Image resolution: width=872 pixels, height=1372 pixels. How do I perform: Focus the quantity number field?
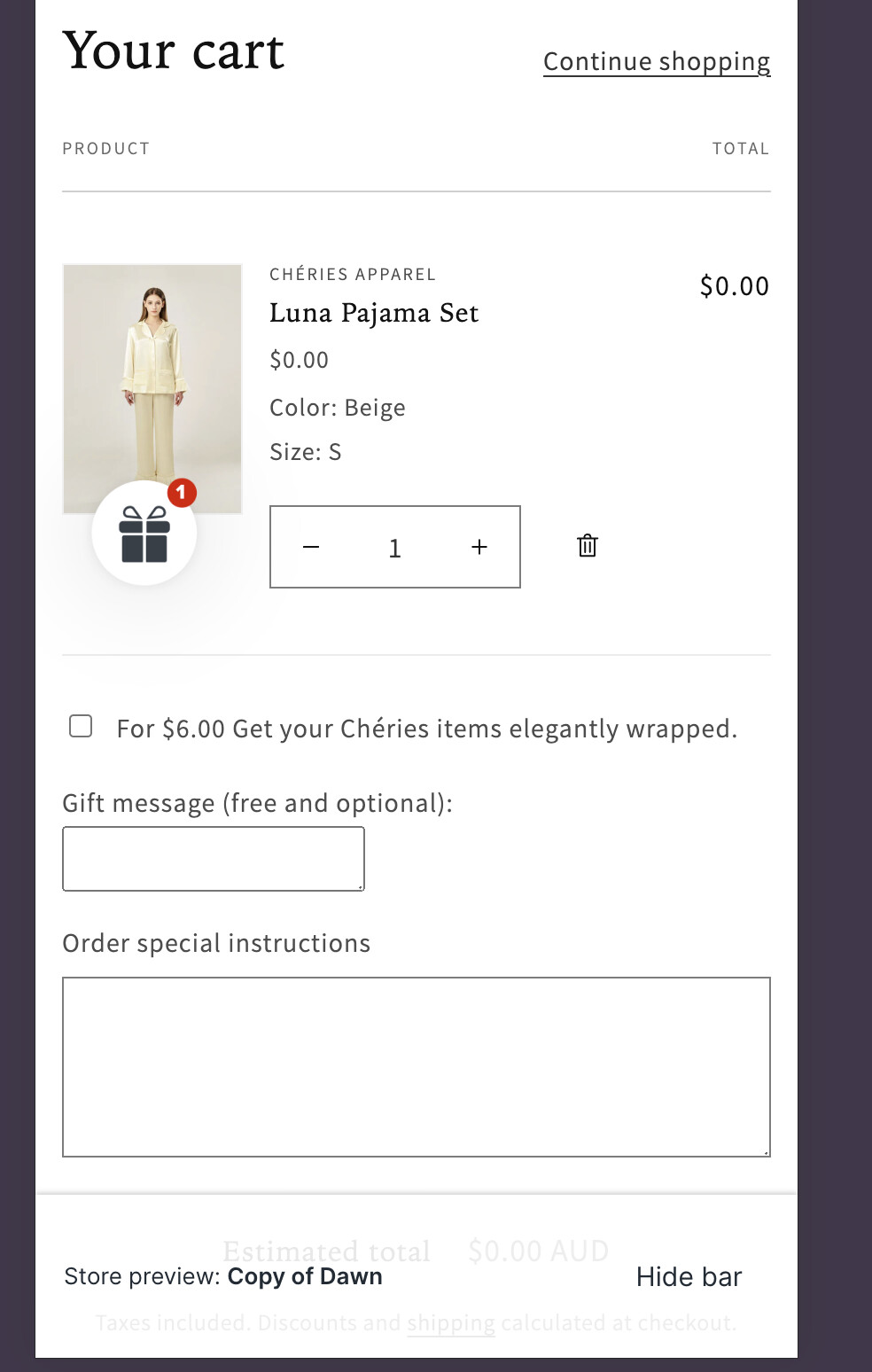point(395,548)
